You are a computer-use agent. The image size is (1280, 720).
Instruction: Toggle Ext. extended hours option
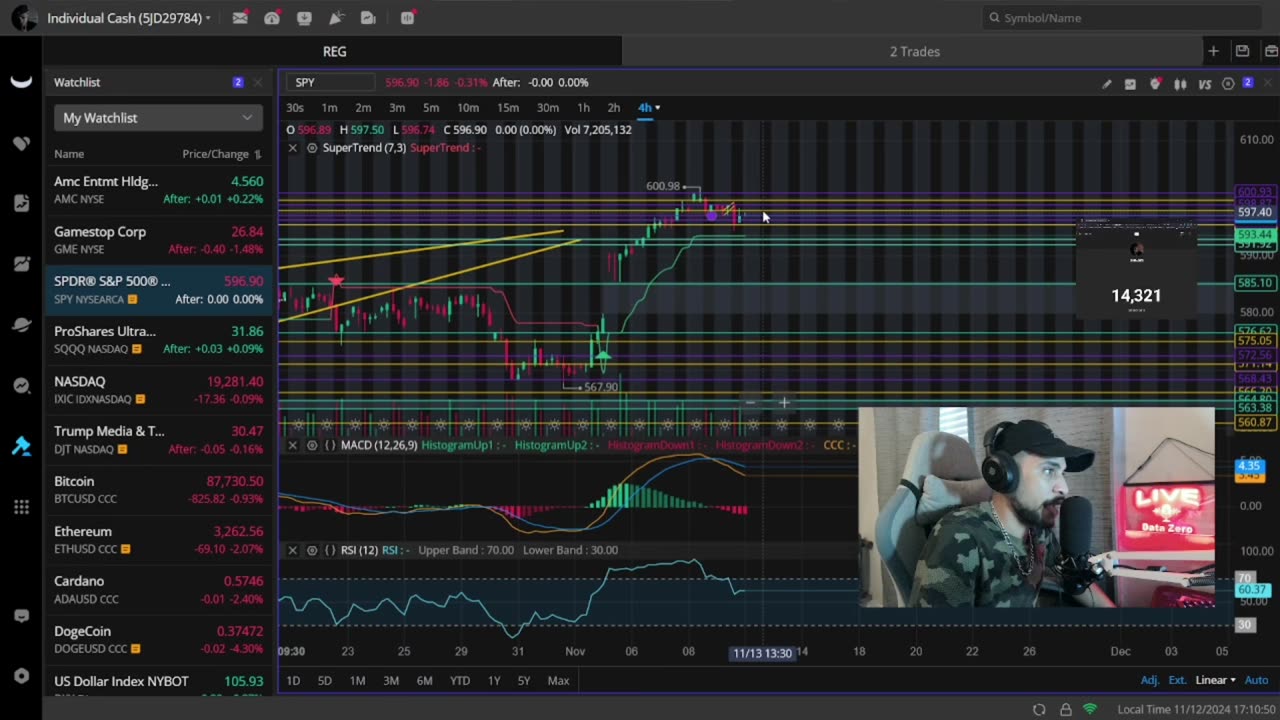click(1177, 680)
